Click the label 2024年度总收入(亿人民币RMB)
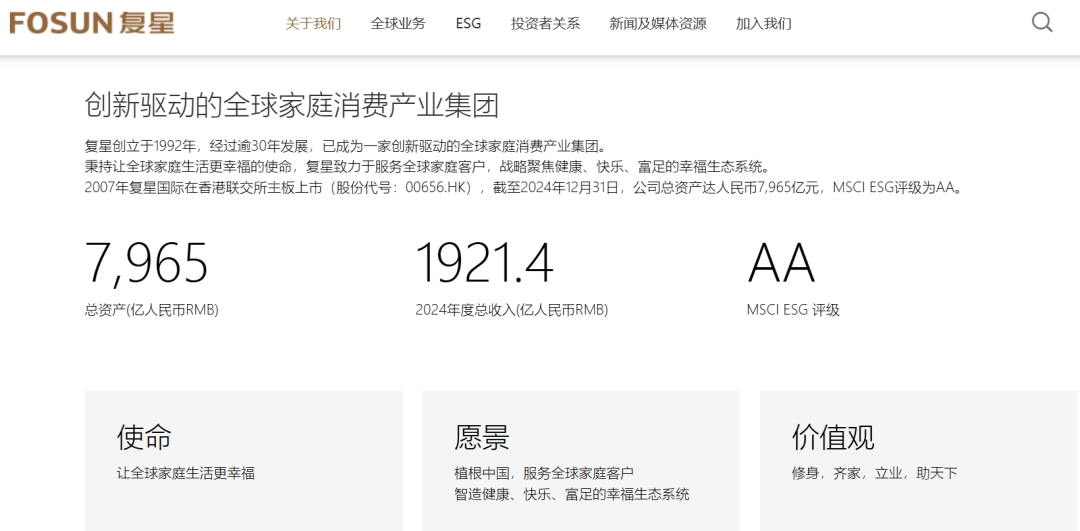 click(512, 310)
